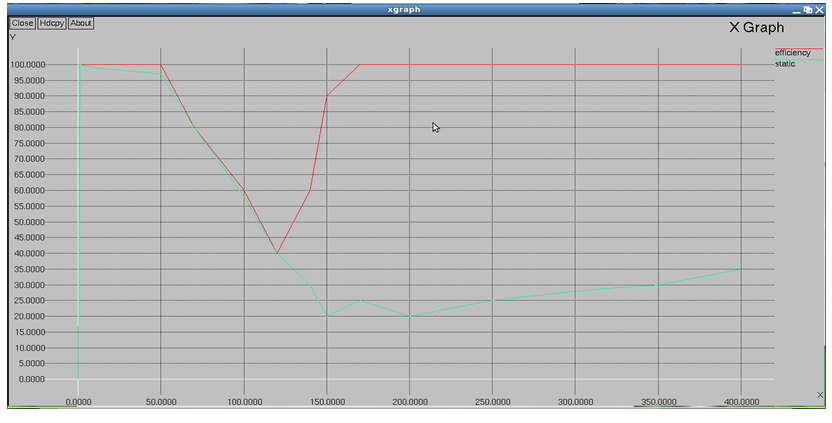
Task: Click y-axis value 5.0000
Action: point(31,364)
